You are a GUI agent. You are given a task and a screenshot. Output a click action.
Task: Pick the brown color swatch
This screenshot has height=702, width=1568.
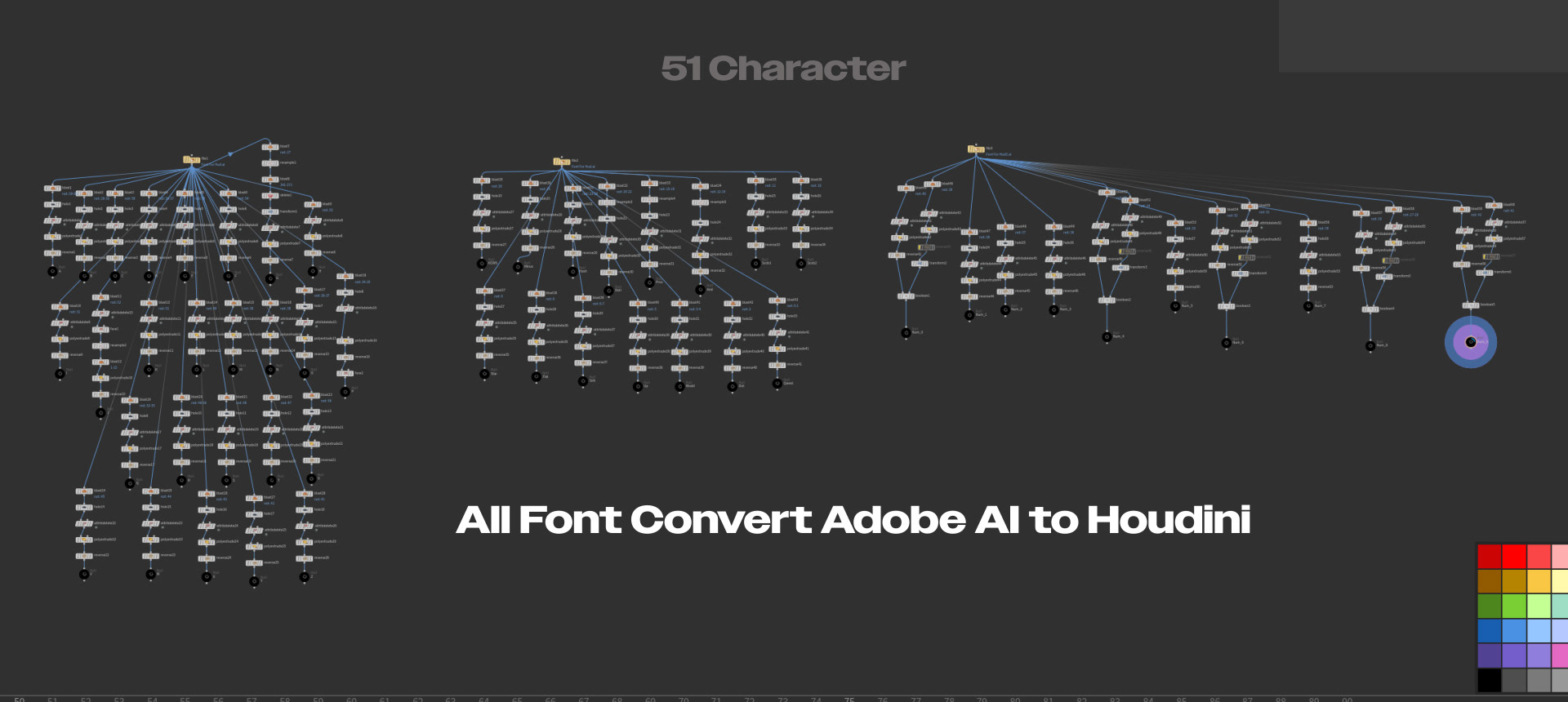tap(1489, 581)
